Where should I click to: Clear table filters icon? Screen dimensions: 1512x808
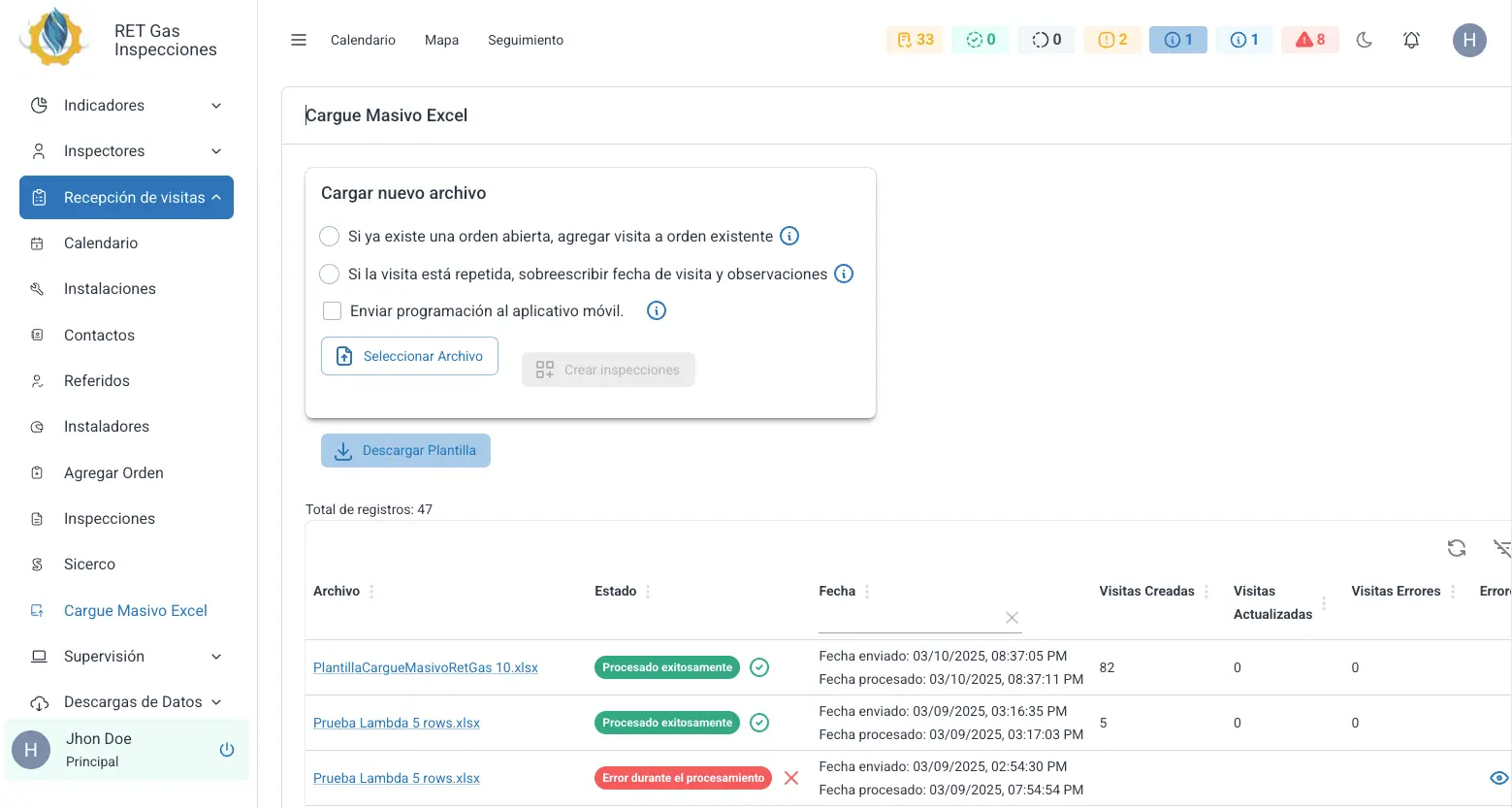coord(1501,548)
